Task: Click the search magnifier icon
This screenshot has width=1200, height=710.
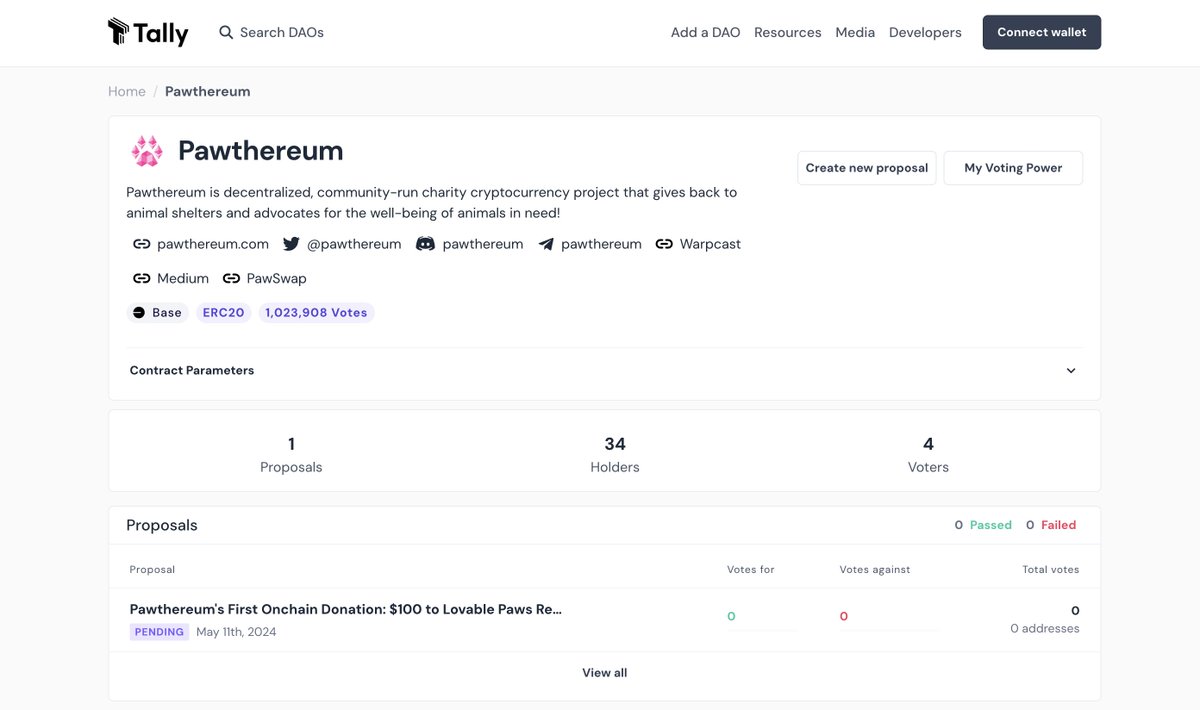Action: [x=227, y=32]
